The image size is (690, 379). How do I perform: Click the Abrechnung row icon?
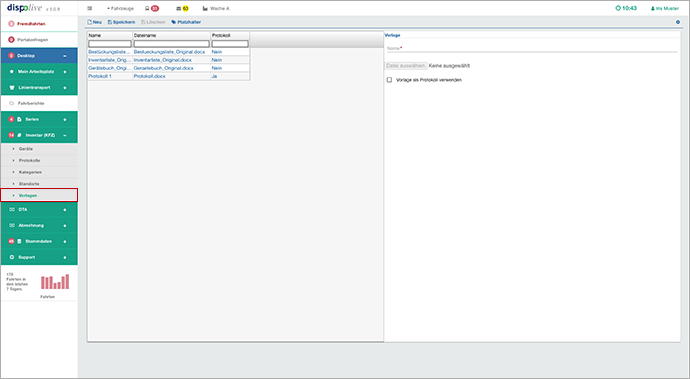pyautogui.click(x=12, y=225)
